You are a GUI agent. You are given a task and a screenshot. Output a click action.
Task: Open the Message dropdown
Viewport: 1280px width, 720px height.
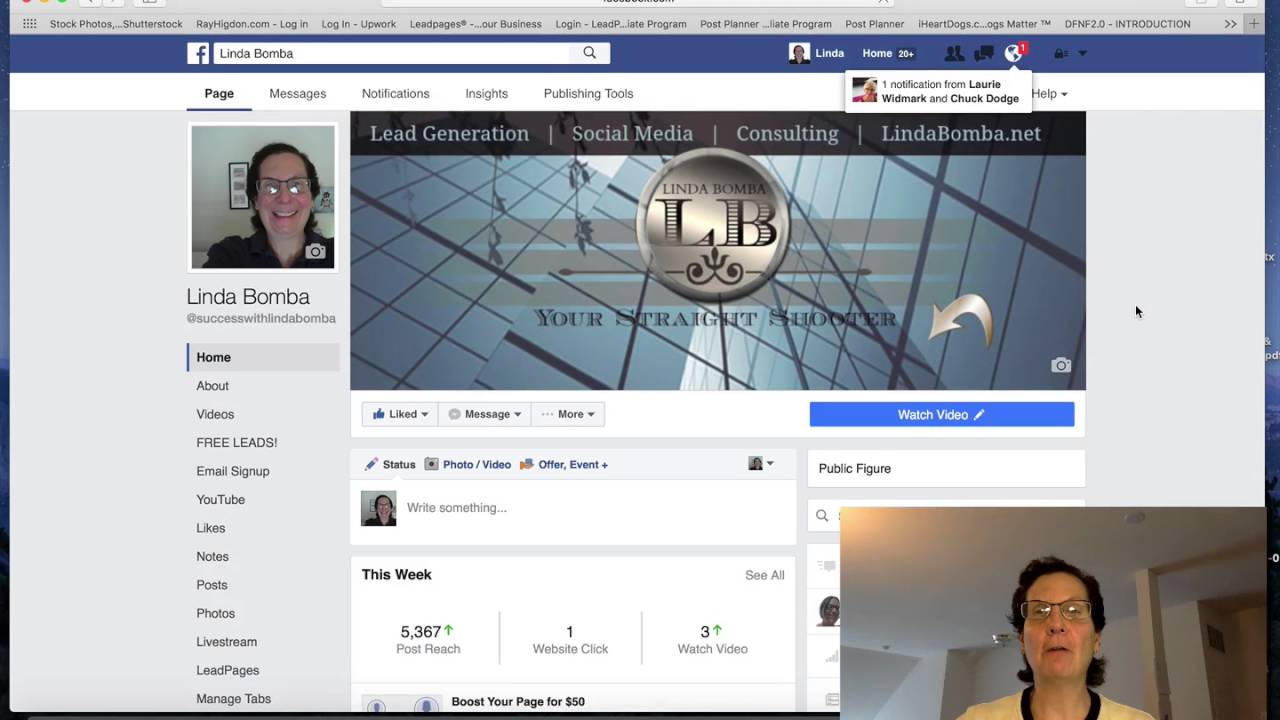tap(485, 414)
